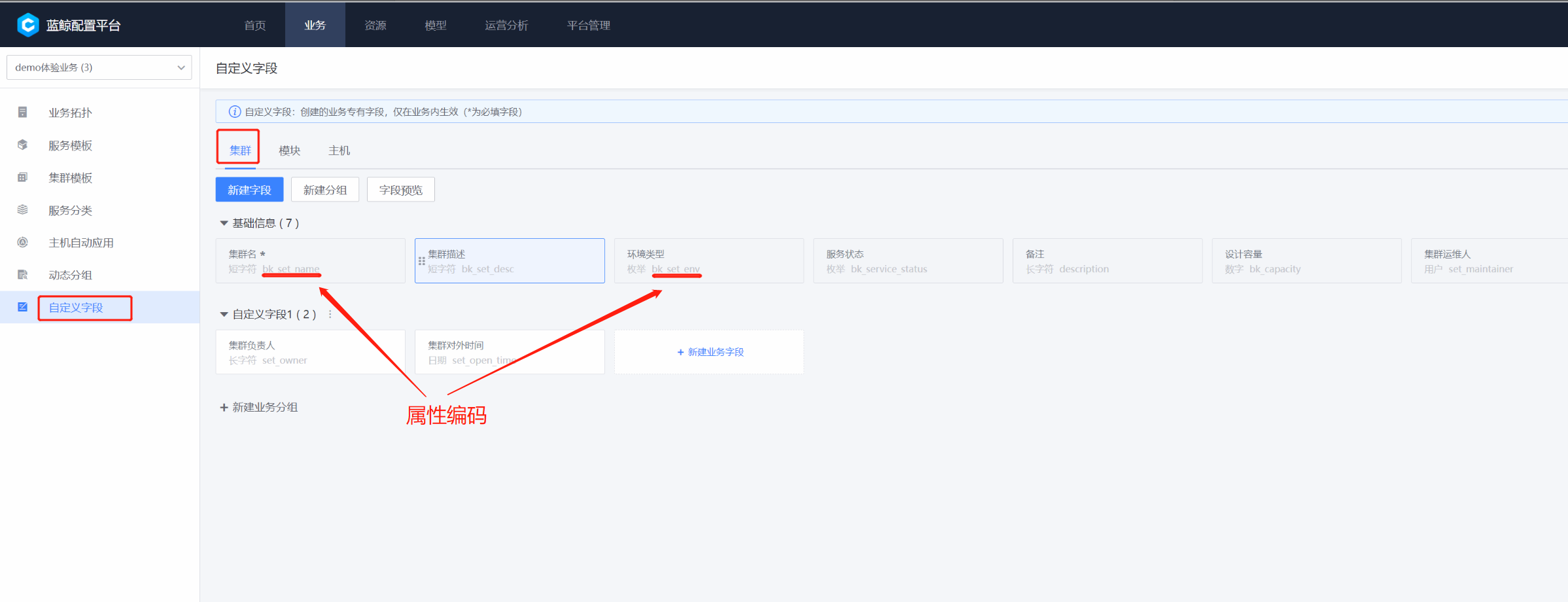The height and width of the screenshot is (602, 1568).
Task: Collapse the 自定义字段1 (2) group
Action: 224,314
